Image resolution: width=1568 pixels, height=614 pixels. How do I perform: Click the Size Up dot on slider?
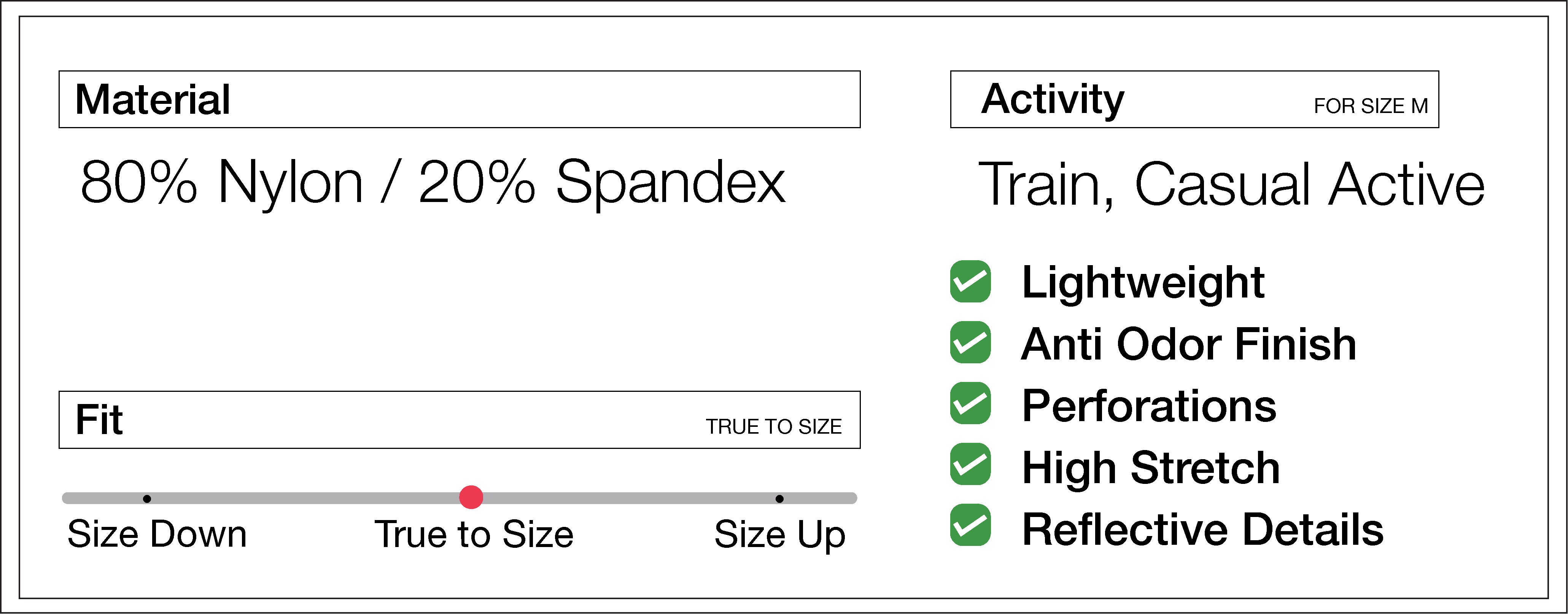pyautogui.click(x=780, y=498)
